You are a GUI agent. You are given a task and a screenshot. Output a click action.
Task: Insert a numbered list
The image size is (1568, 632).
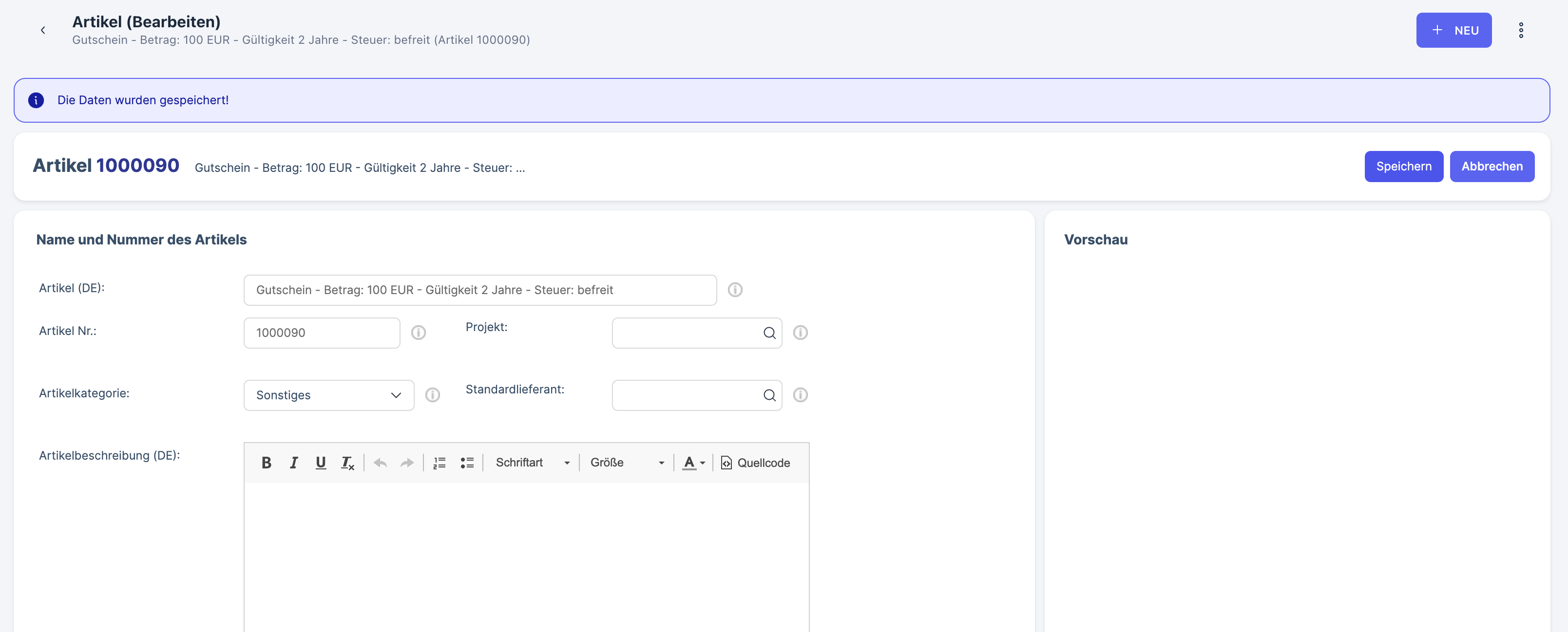439,463
